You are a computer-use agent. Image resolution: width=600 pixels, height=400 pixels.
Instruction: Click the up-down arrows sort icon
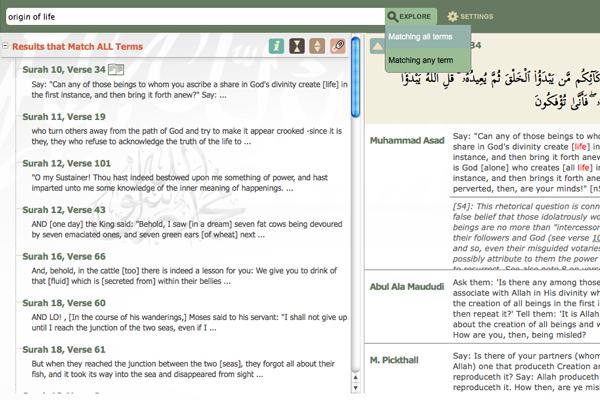pos(317,46)
